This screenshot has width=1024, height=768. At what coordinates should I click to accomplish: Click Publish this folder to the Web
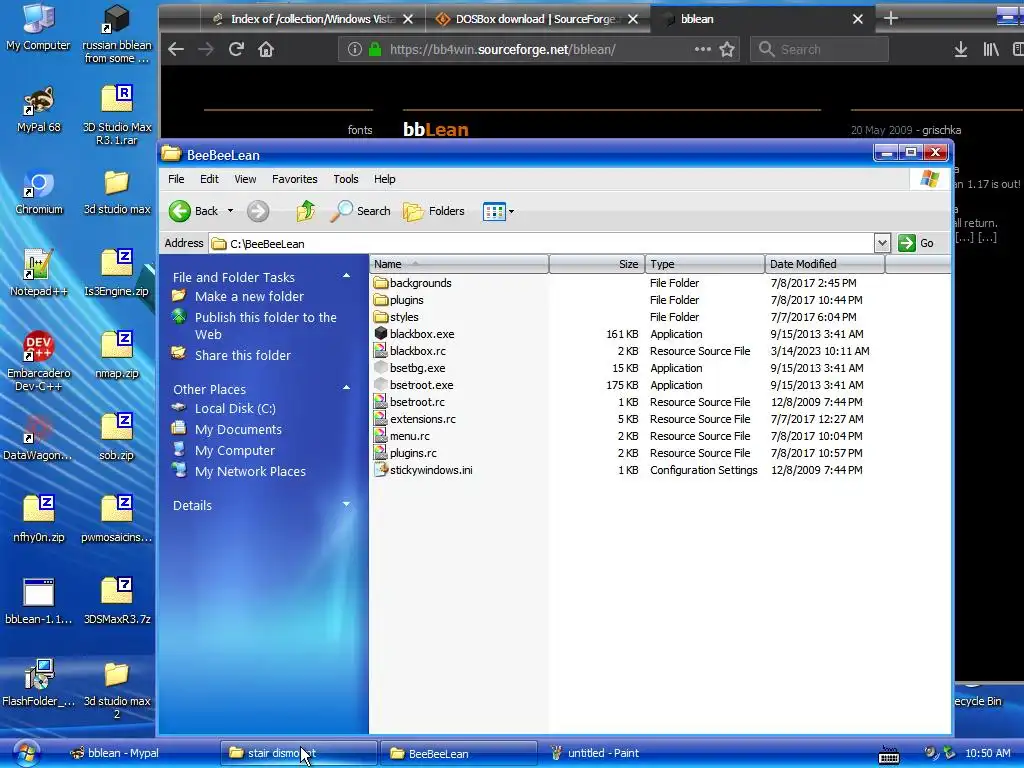[x=266, y=325]
